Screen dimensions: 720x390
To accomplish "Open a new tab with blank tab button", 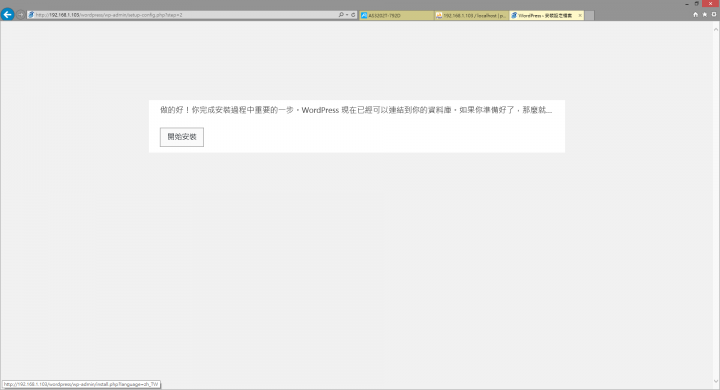I will click(589, 16).
